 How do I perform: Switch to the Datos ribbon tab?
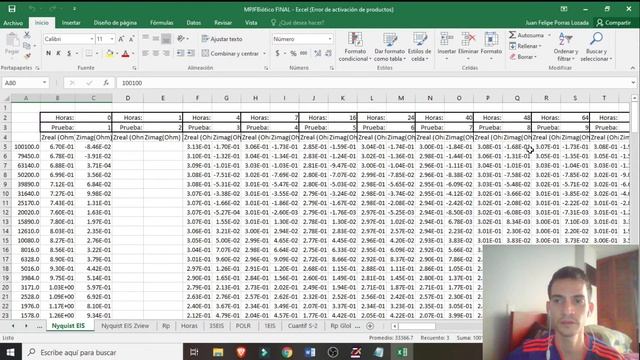coord(193,23)
